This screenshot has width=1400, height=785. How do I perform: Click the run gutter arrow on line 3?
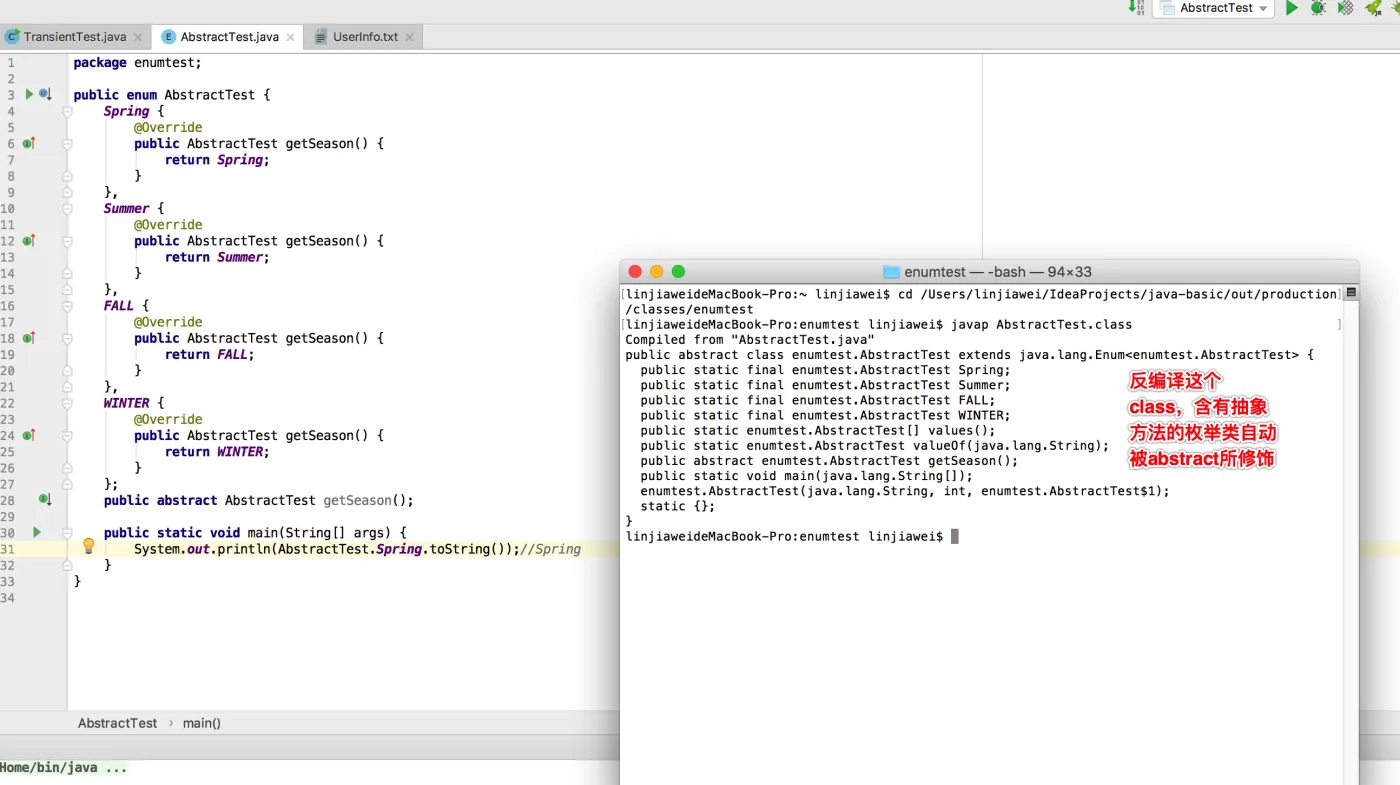click(29, 94)
